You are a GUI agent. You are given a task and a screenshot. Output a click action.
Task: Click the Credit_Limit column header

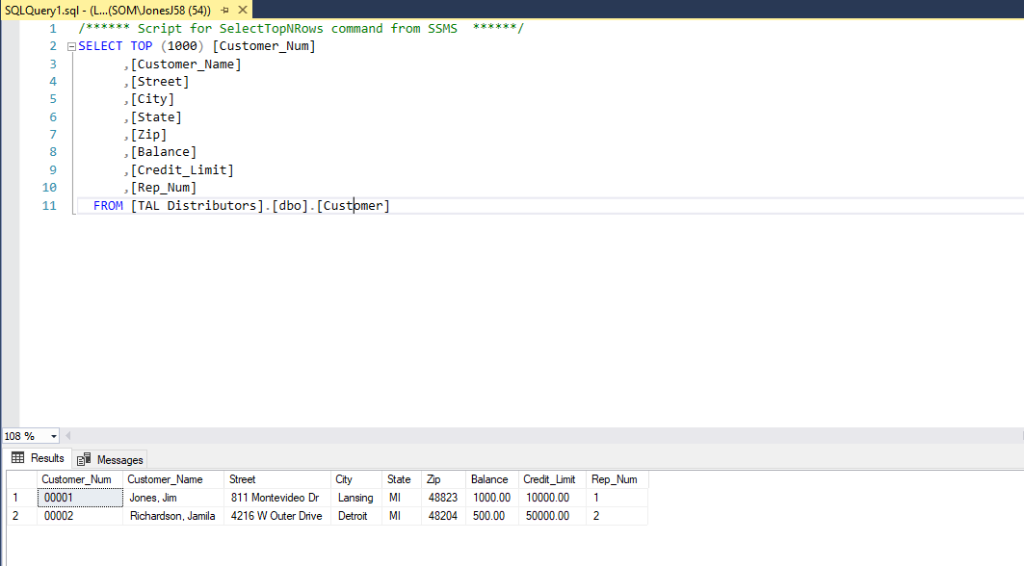tap(552, 479)
